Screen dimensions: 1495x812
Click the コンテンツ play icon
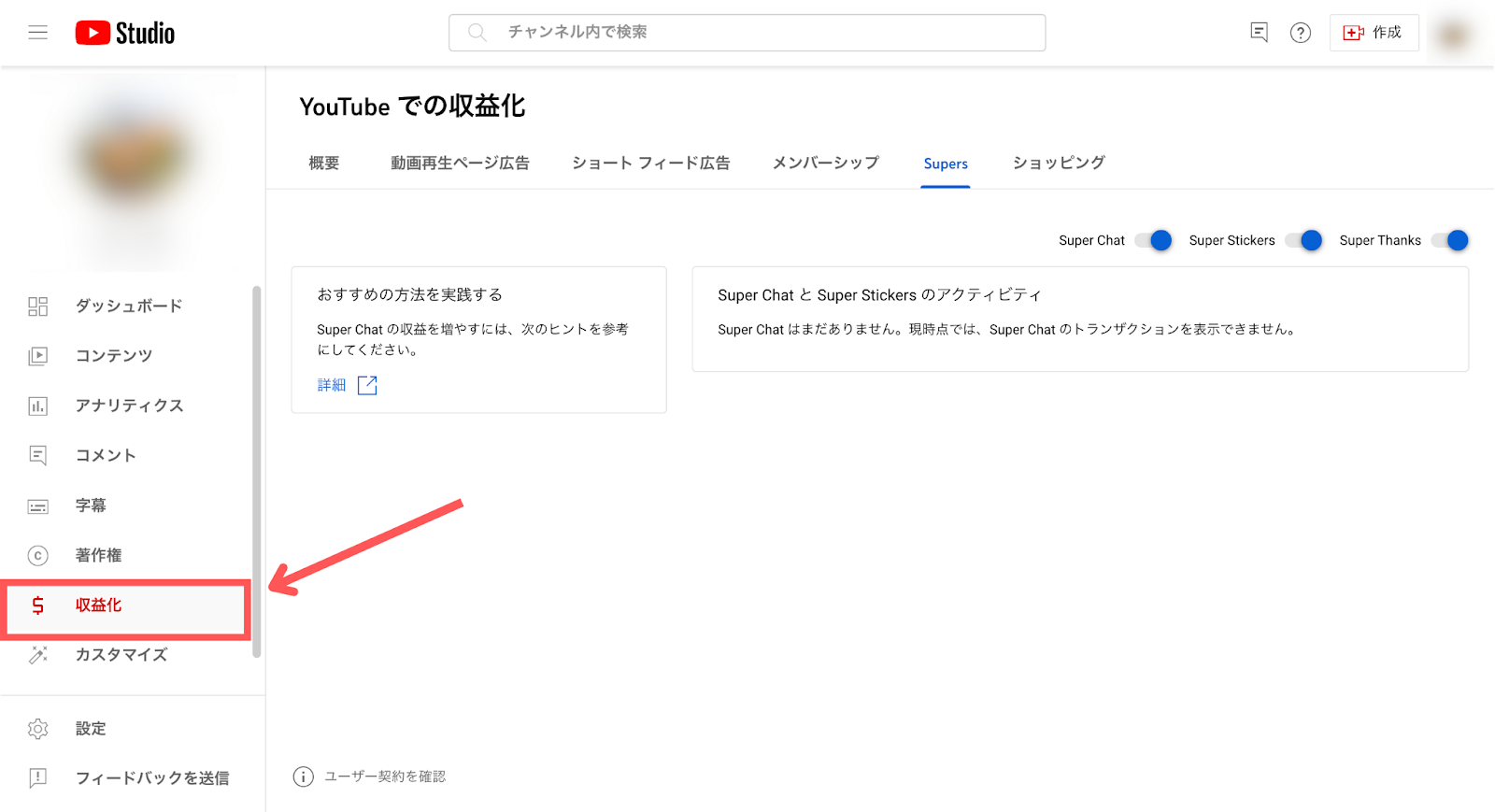click(x=37, y=356)
